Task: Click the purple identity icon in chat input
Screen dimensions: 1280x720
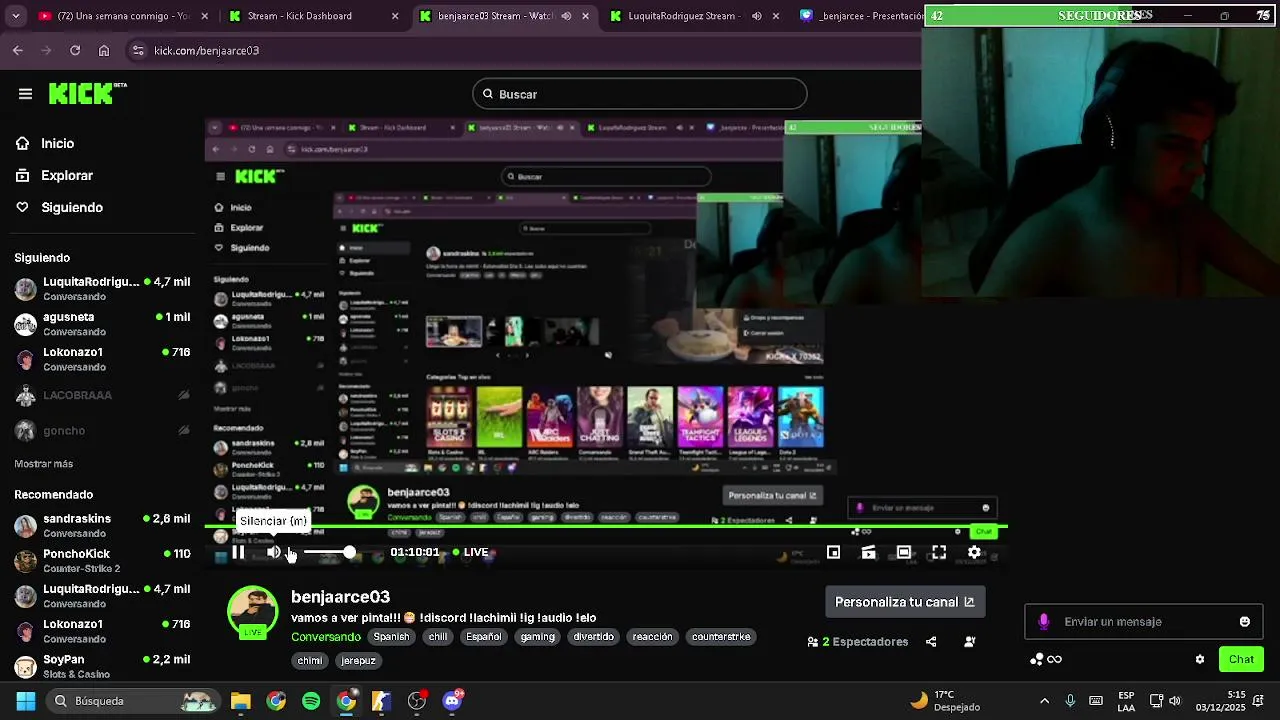Action: click(1044, 622)
